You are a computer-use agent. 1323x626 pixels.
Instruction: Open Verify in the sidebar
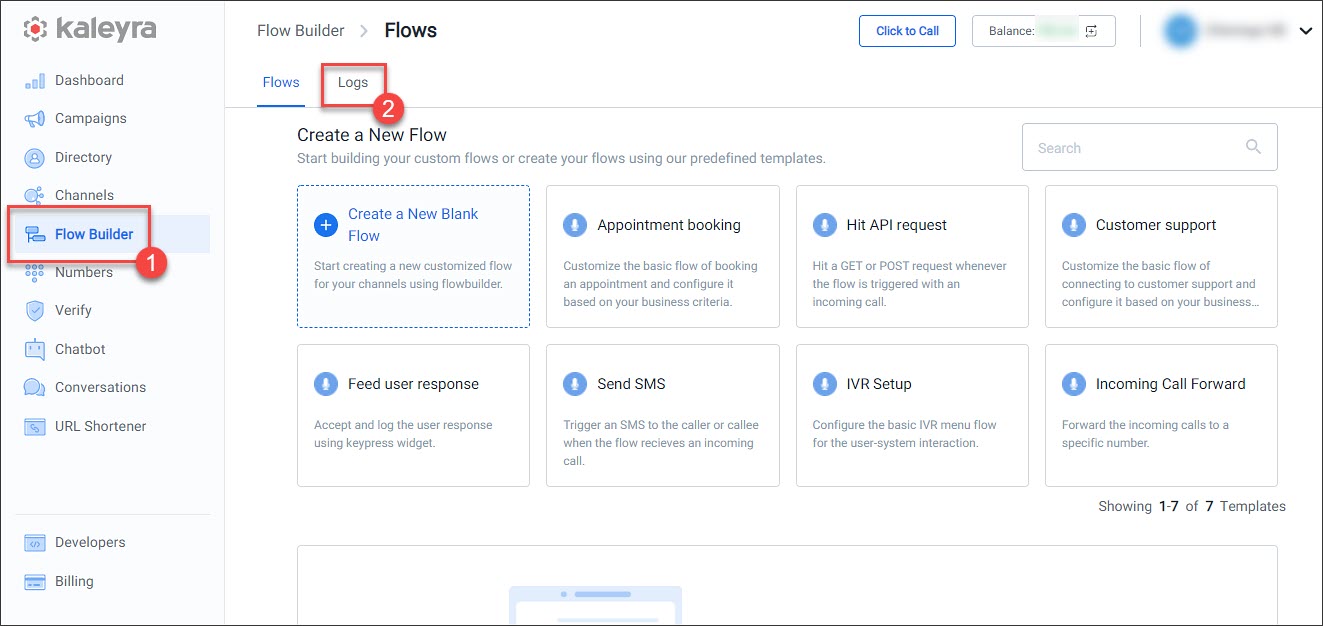73,310
